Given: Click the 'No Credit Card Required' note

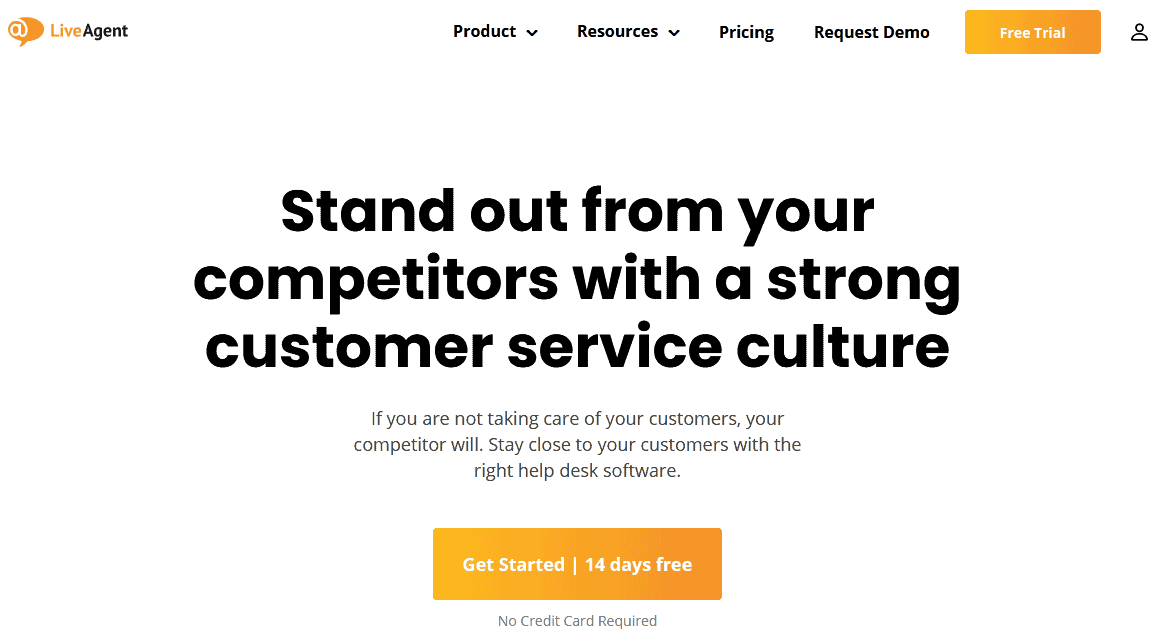Looking at the screenshot, I should click(x=577, y=621).
